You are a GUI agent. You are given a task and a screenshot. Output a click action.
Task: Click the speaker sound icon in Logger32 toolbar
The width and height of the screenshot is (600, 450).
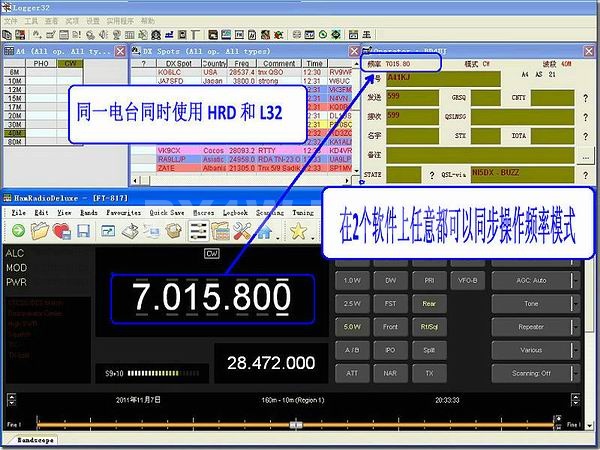tap(103, 35)
